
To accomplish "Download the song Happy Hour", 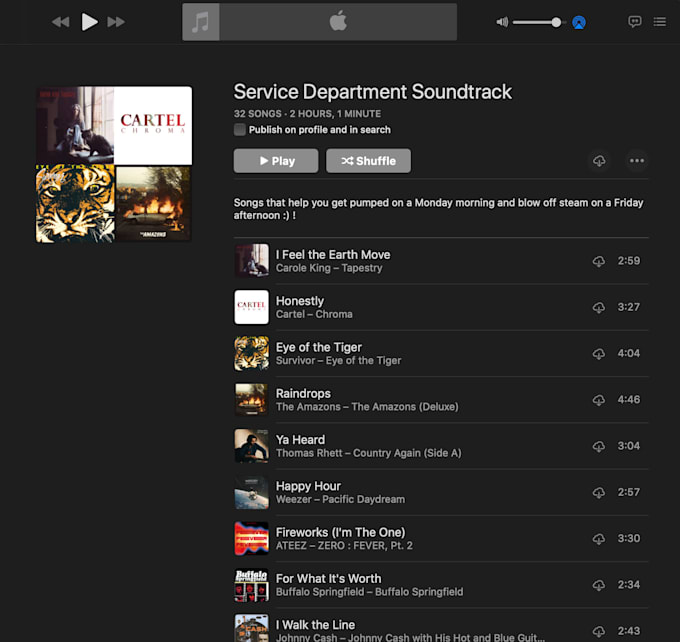I will coord(599,492).
